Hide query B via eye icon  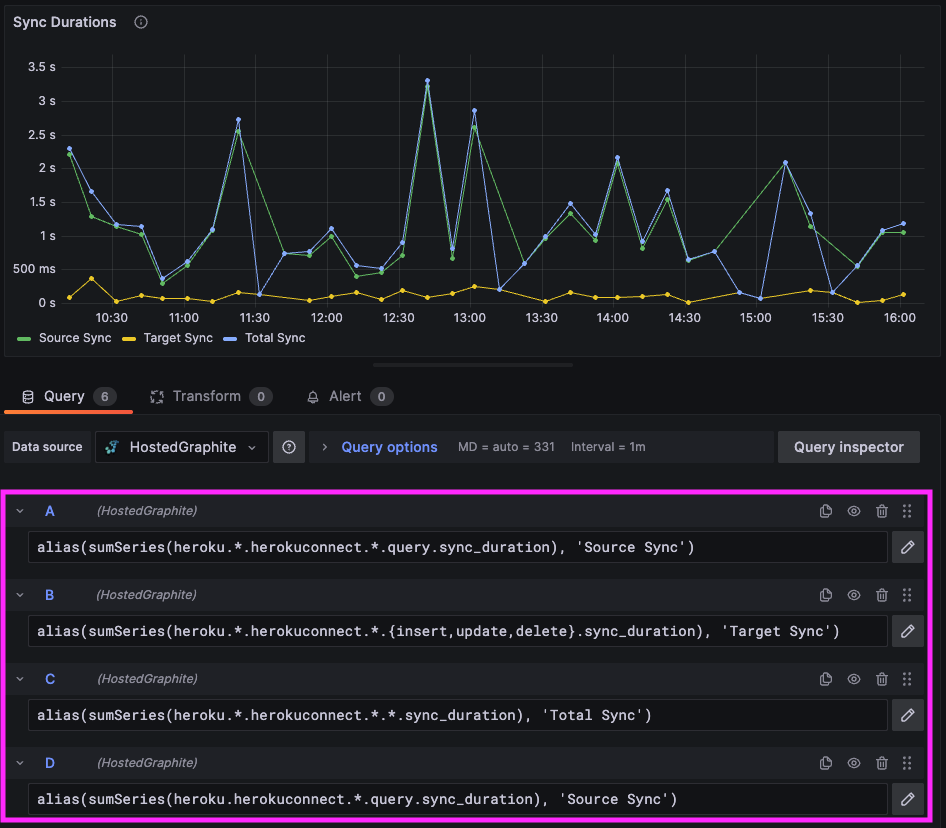click(854, 595)
